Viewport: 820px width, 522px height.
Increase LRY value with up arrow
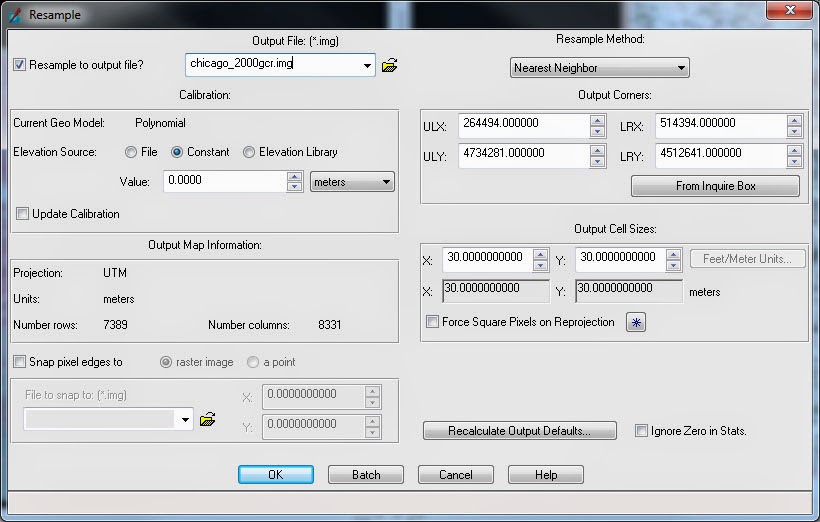[794, 151]
